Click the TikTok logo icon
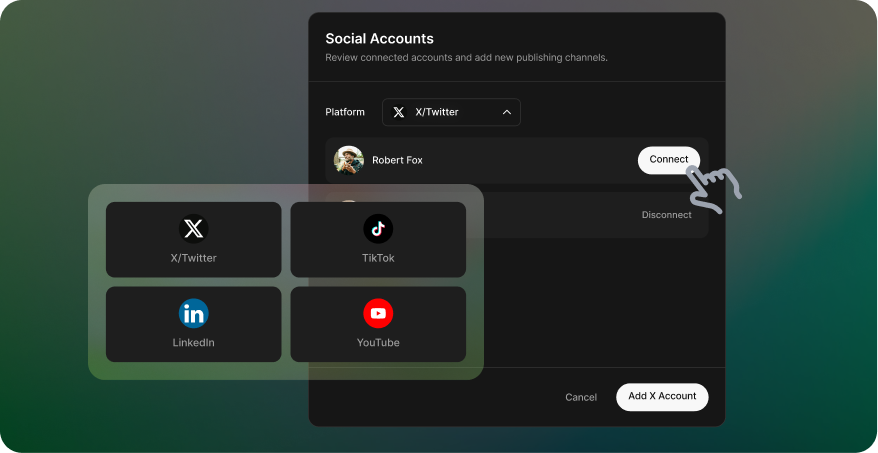 [x=378, y=228]
